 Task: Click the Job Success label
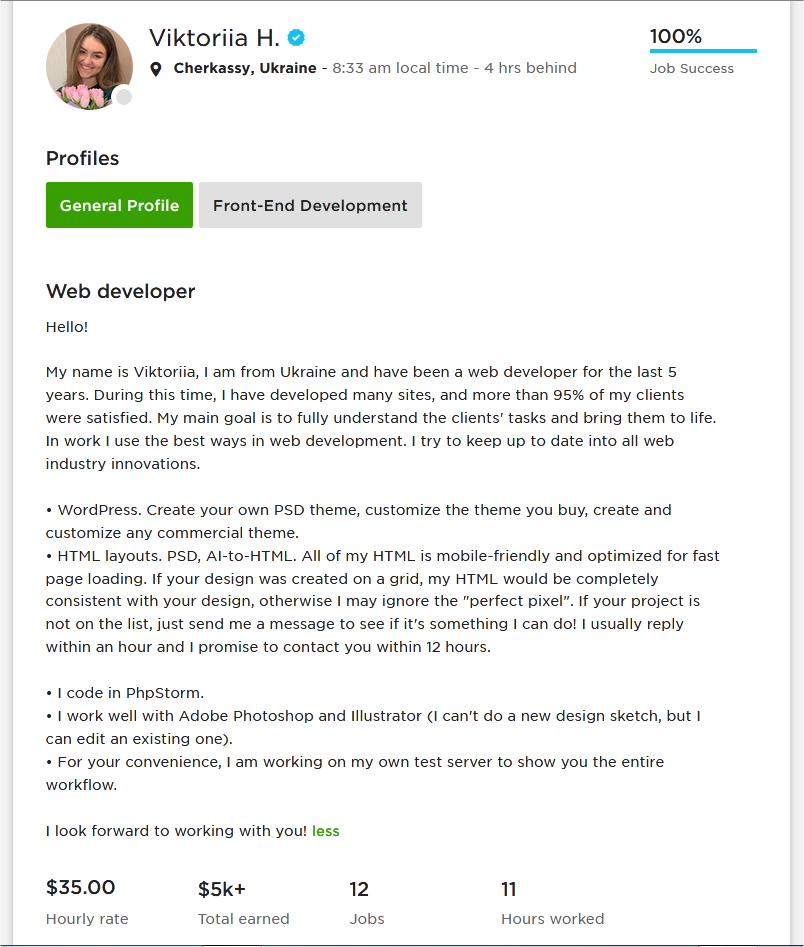[x=692, y=69]
